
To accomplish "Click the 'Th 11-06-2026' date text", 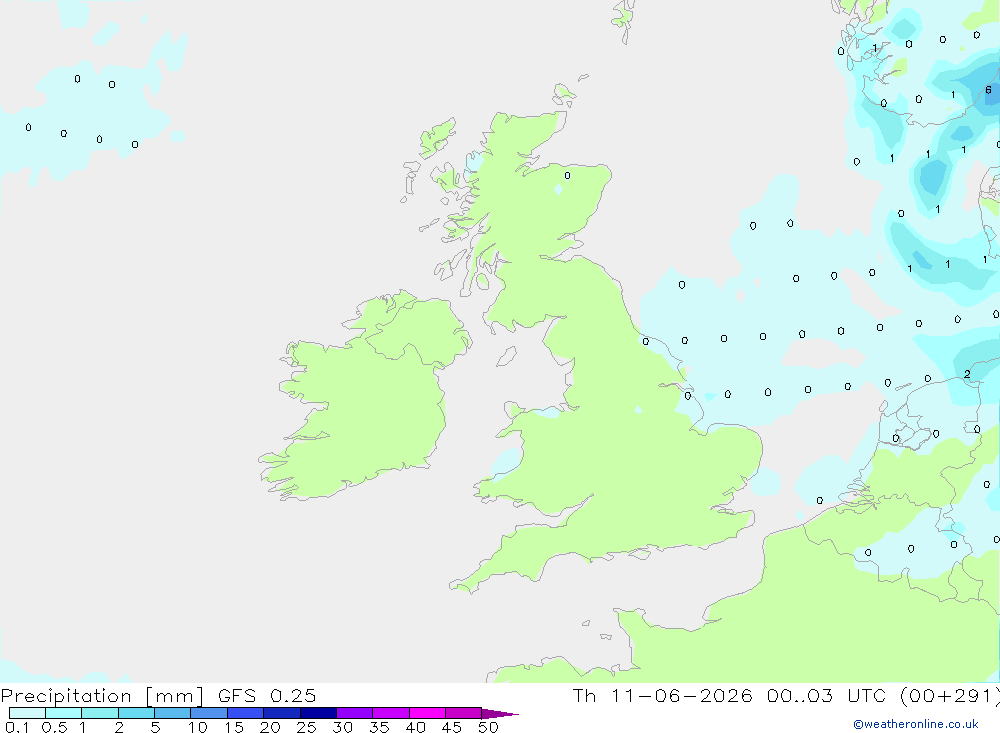I will pyautogui.click(x=662, y=695).
